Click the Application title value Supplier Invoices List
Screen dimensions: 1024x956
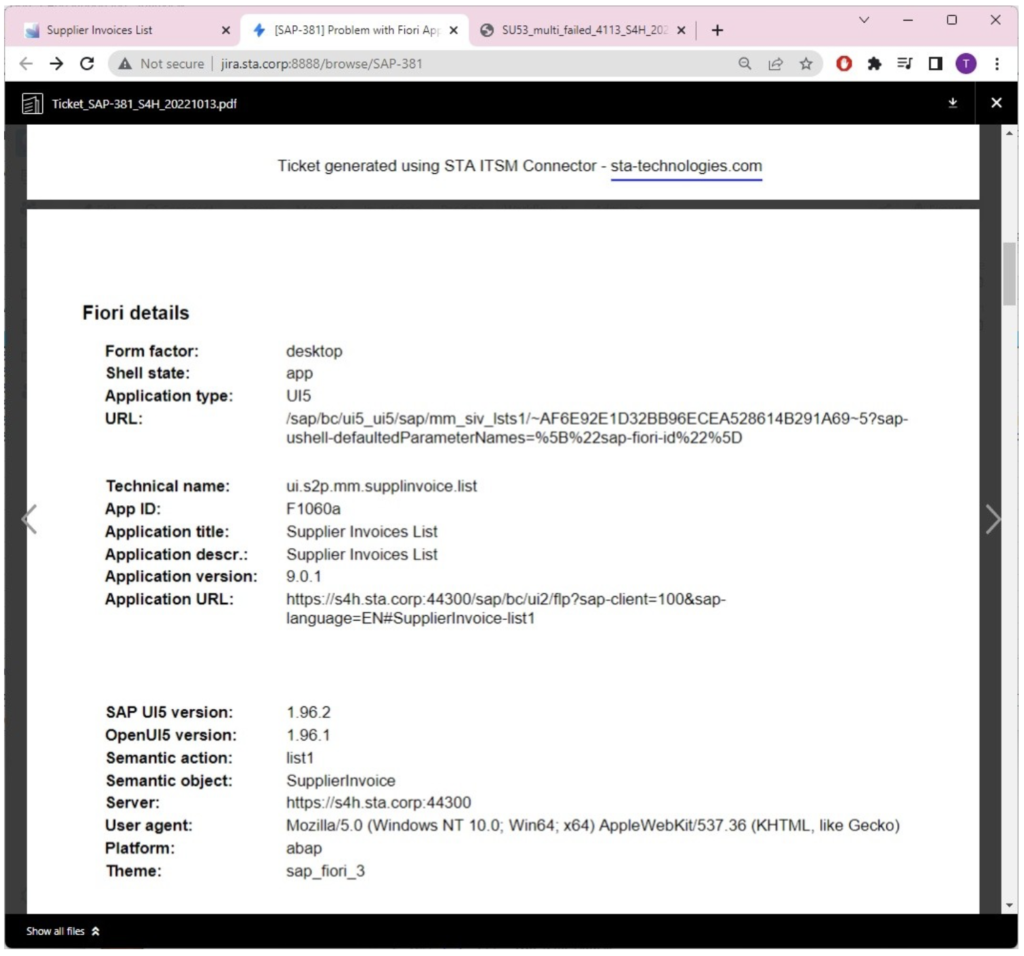[x=362, y=532]
